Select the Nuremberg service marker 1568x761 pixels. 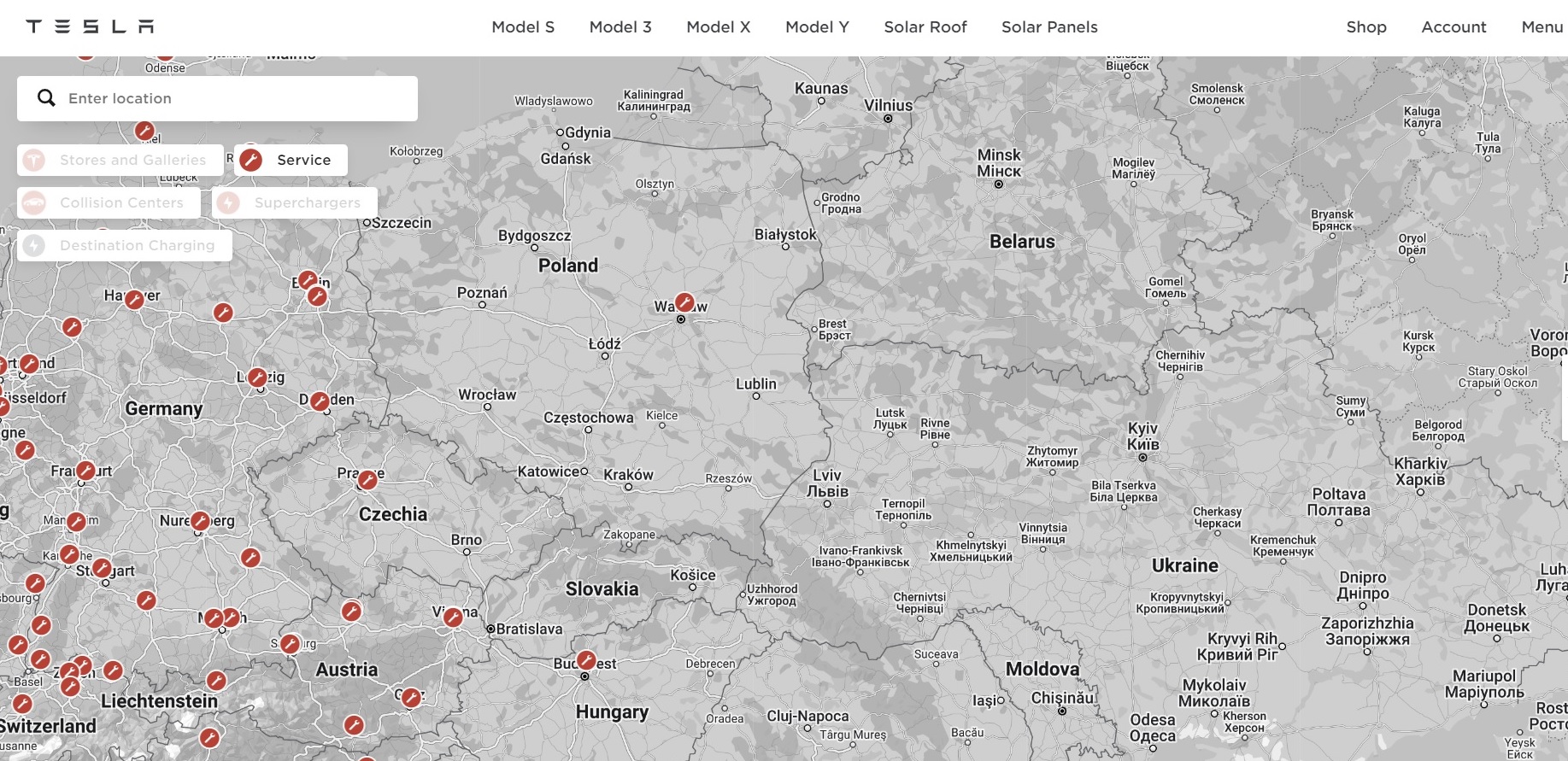pyautogui.click(x=200, y=521)
